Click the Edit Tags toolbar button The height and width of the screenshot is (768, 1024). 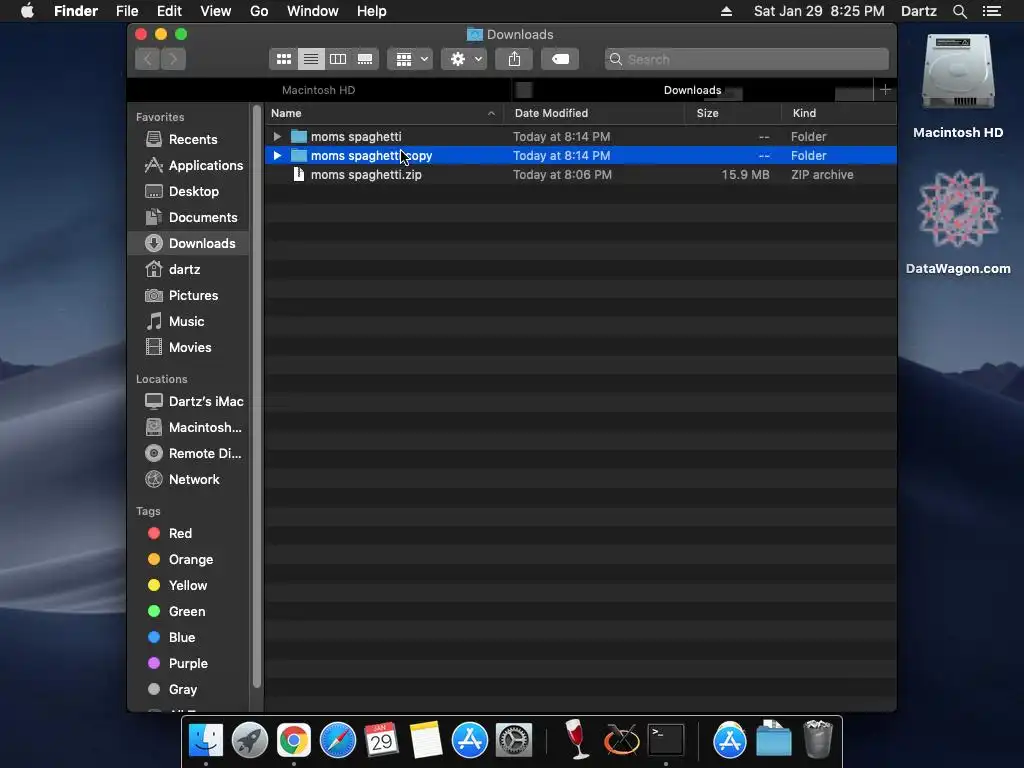pyautogui.click(x=560, y=59)
